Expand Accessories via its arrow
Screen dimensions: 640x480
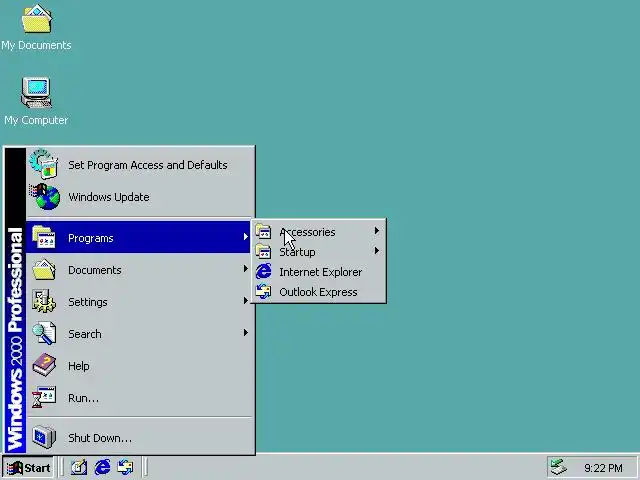pyautogui.click(x=377, y=231)
